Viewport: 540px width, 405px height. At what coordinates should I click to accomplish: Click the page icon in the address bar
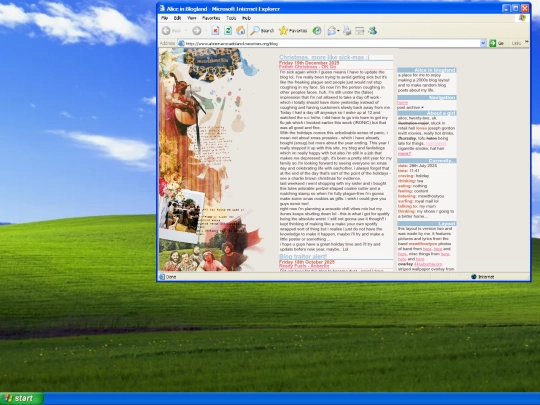click(x=181, y=43)
